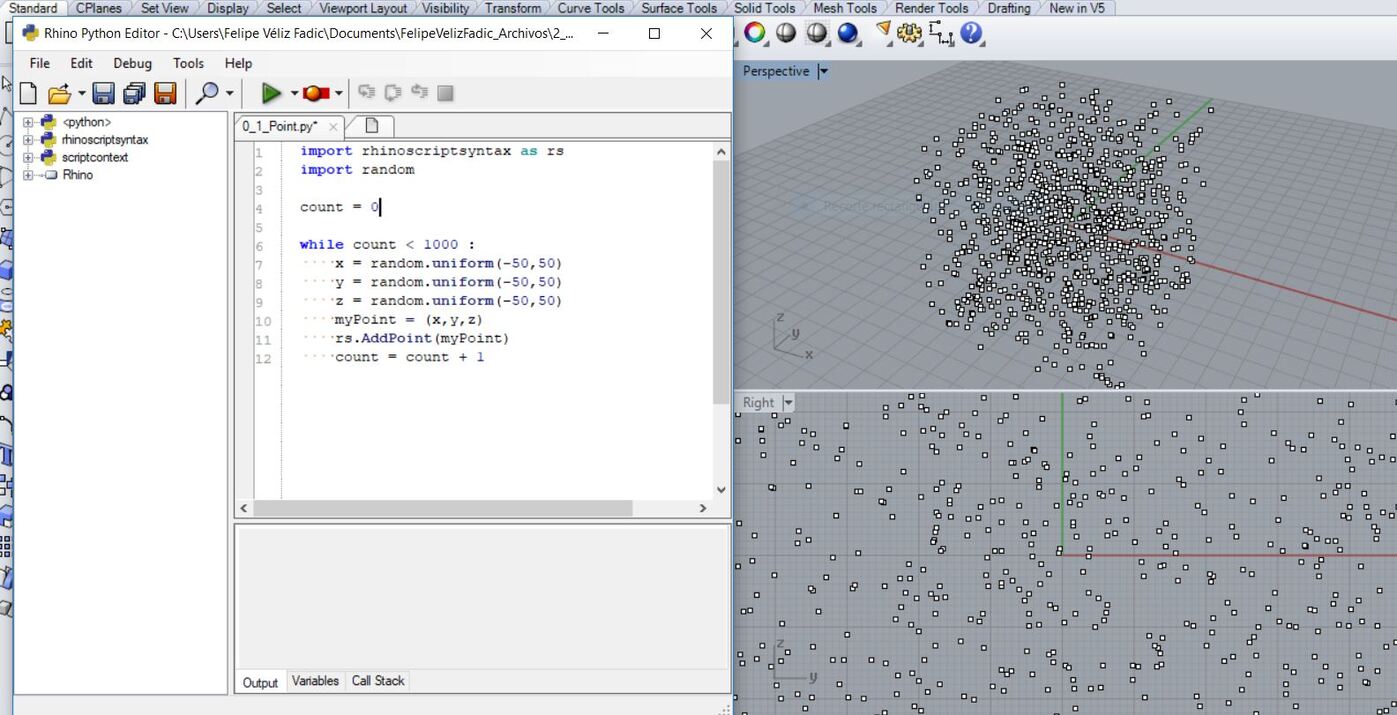Click the color wheel icon in Rhino toolbar
The height and width of the screenshot is (715, 1397).
[754, 33]
